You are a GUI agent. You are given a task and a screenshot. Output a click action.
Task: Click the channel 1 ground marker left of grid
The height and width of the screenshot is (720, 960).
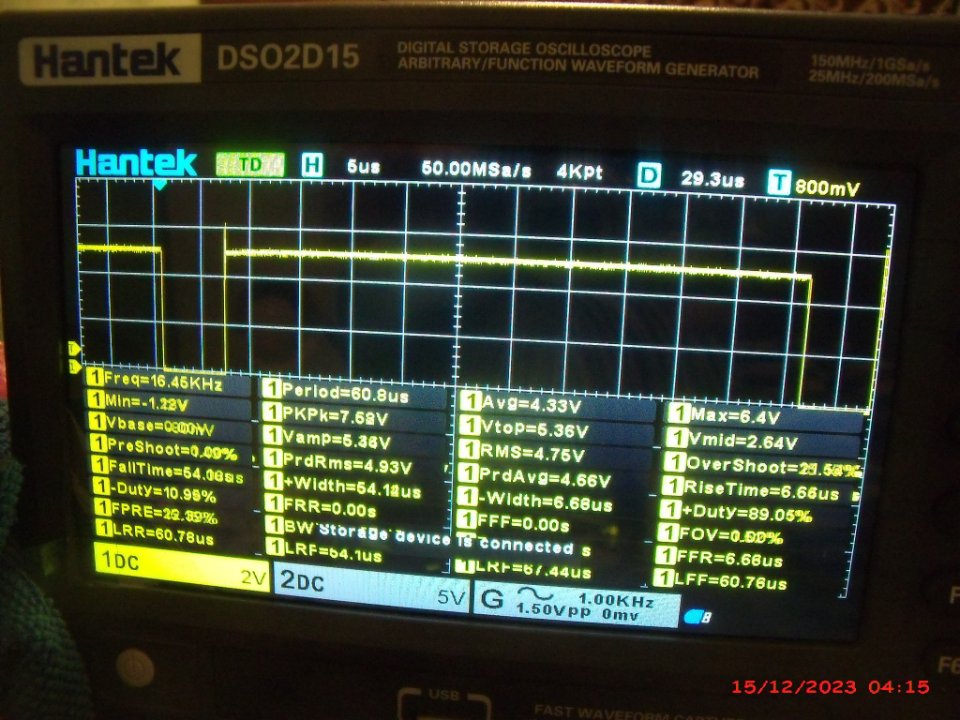(74, 366)
